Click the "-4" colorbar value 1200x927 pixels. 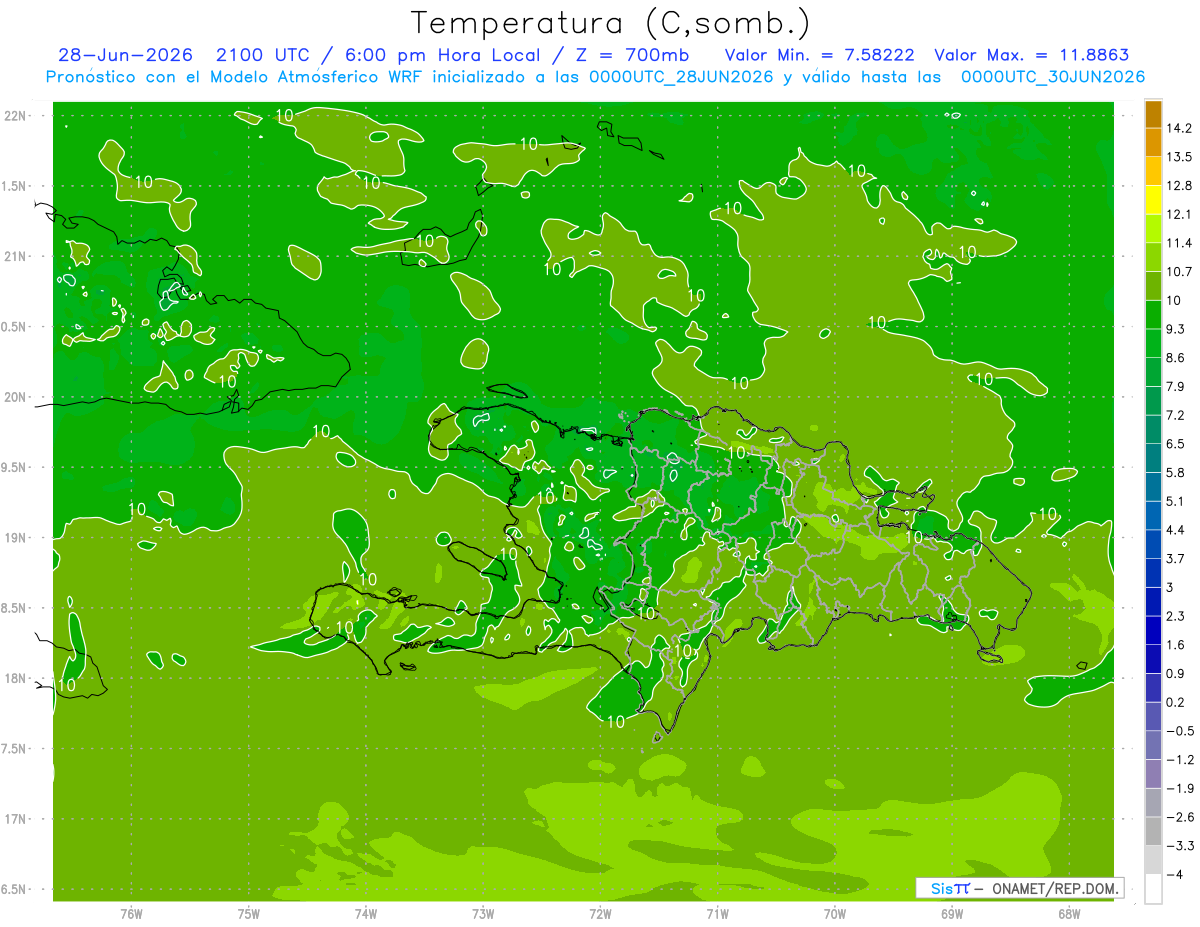click(1175, 874)
